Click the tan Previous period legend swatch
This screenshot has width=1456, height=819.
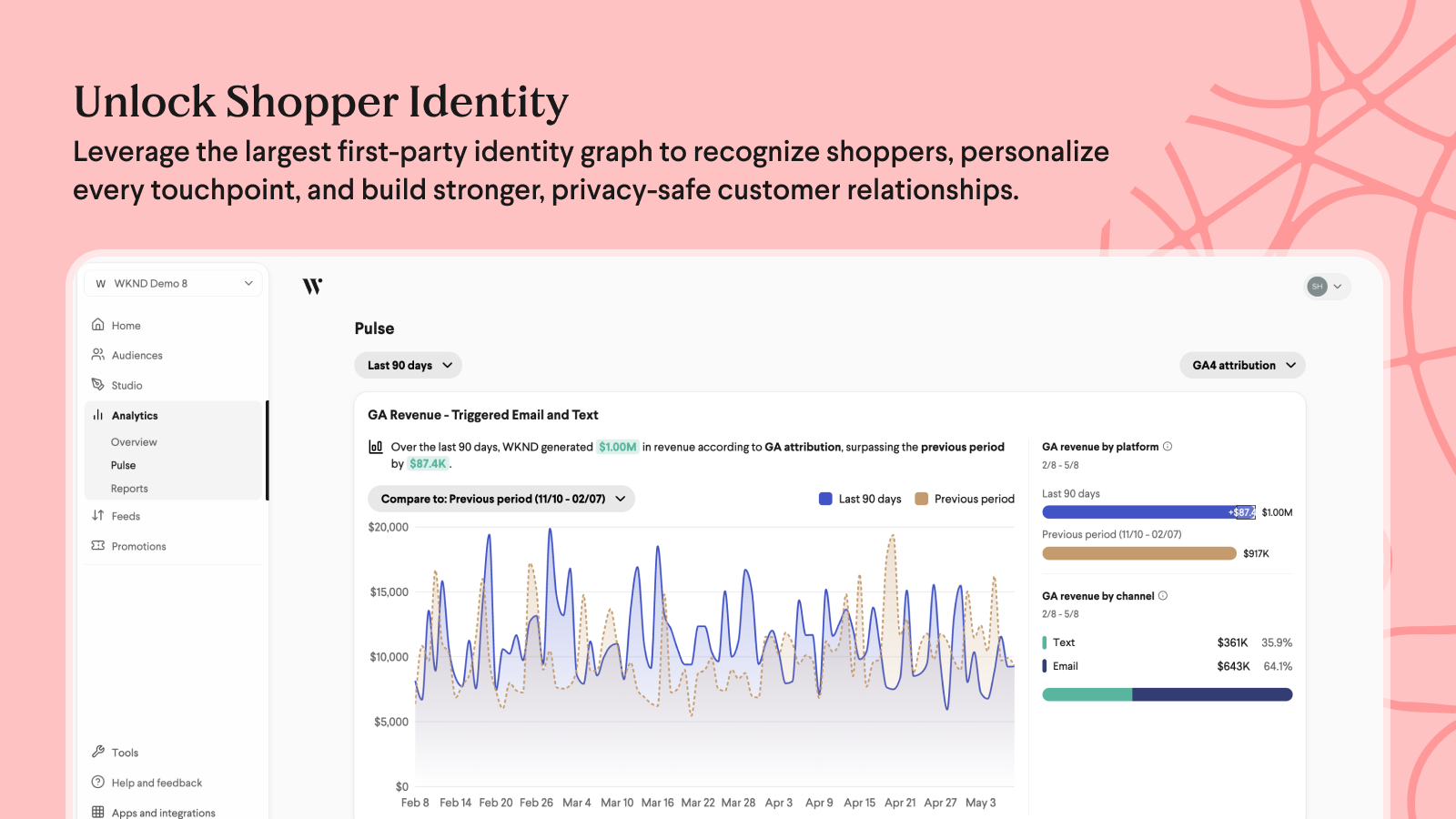click(x=921, y=499)
